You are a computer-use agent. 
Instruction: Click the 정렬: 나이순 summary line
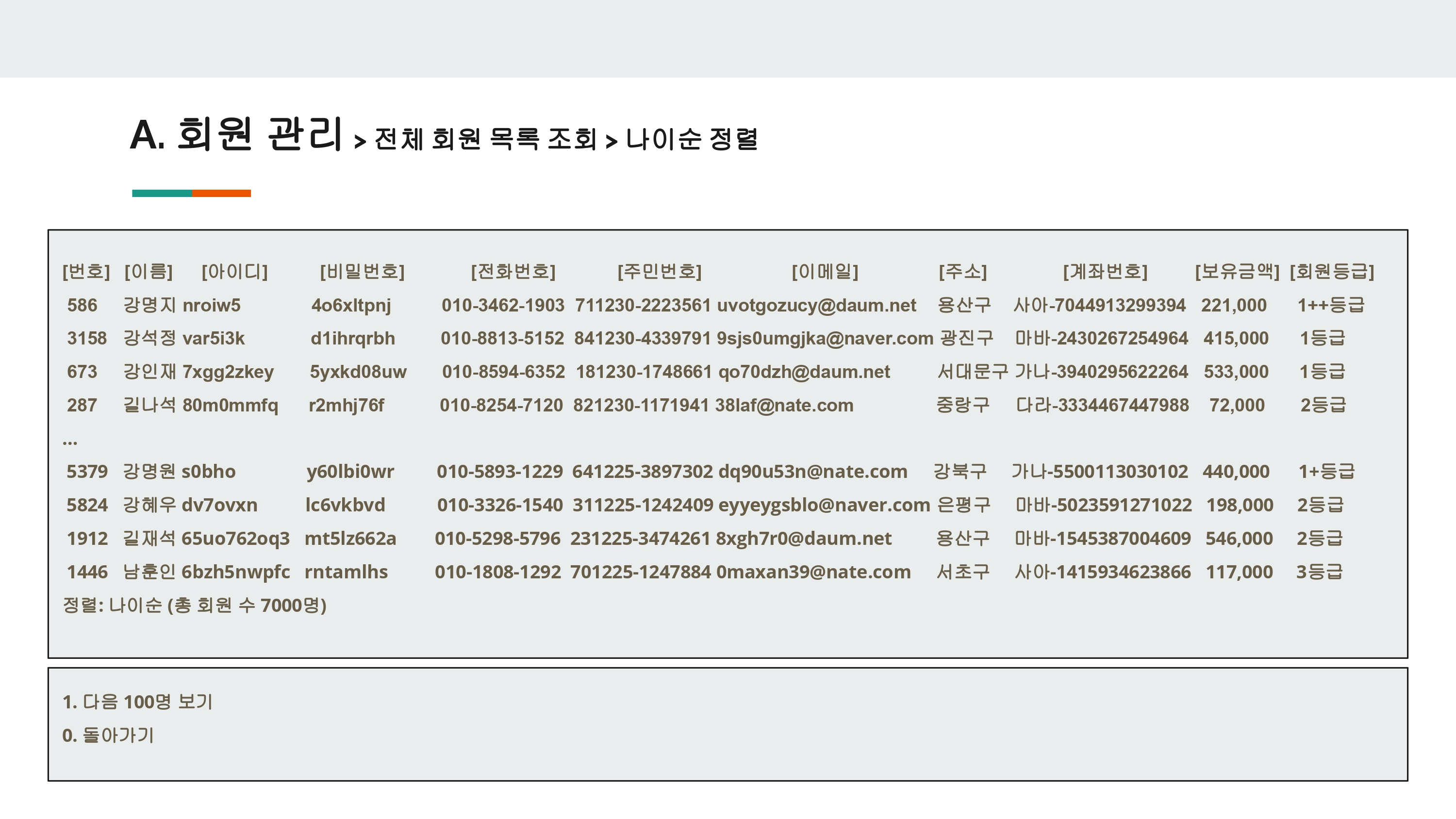click(195, 605)
